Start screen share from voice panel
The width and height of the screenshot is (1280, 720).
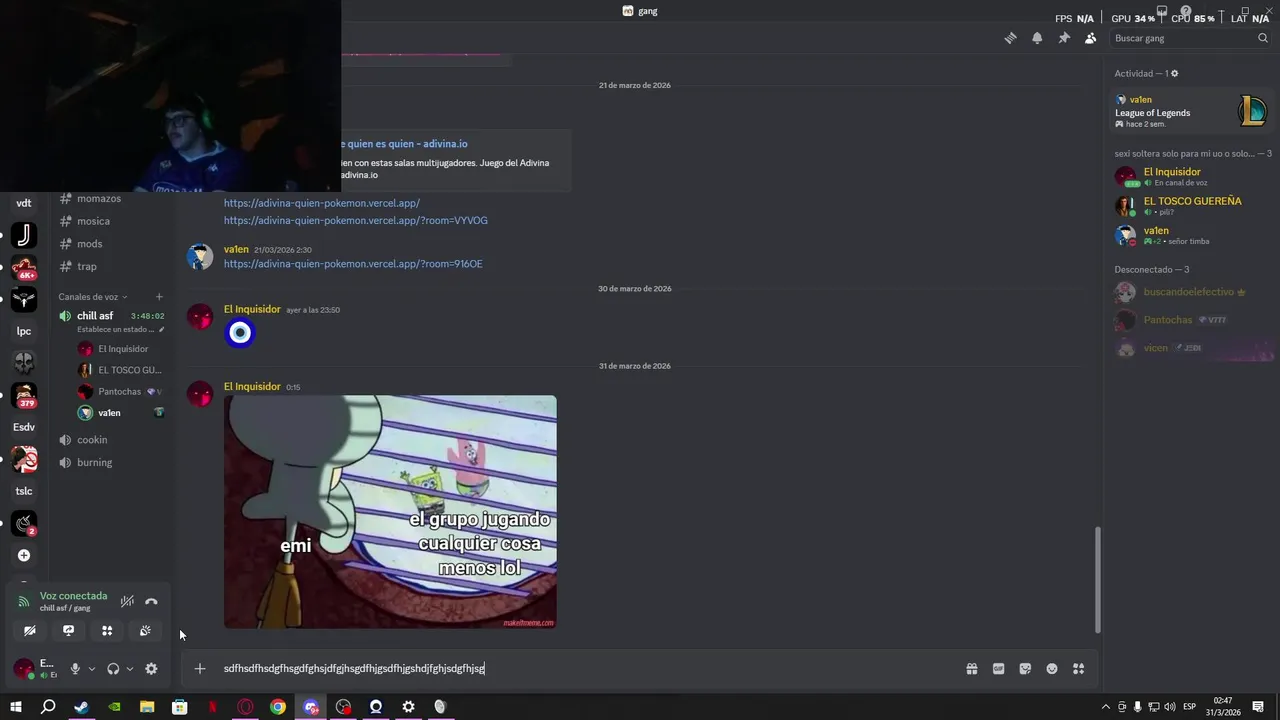pos(68,630)
